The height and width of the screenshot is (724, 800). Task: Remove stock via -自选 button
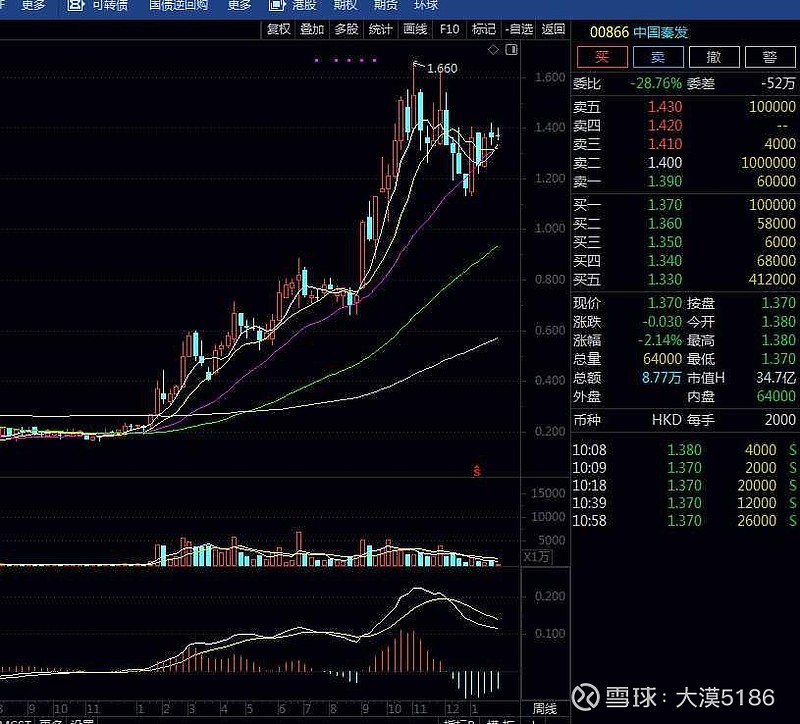pyautogui.click(x=519, y=30)
